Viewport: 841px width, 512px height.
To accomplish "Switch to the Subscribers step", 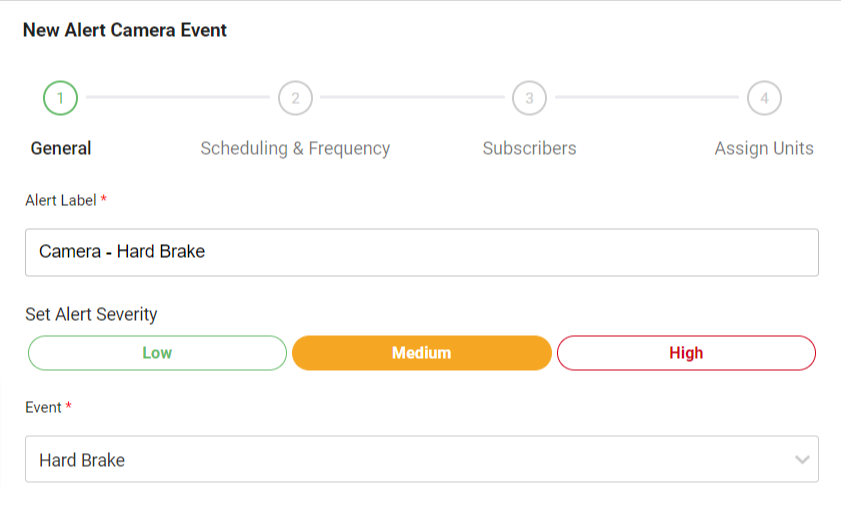I will [529, 149].
